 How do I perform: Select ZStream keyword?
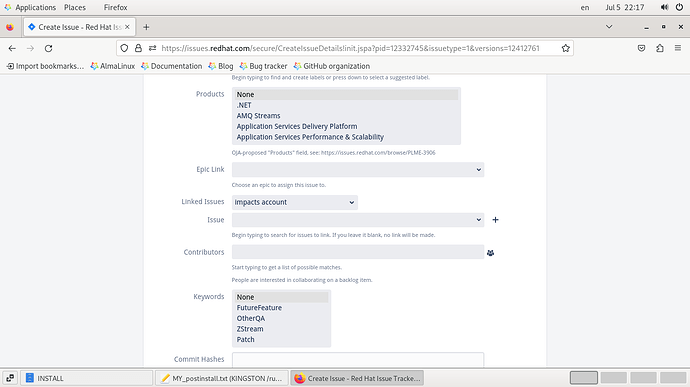pyautogui.click(x=282, y=329)
